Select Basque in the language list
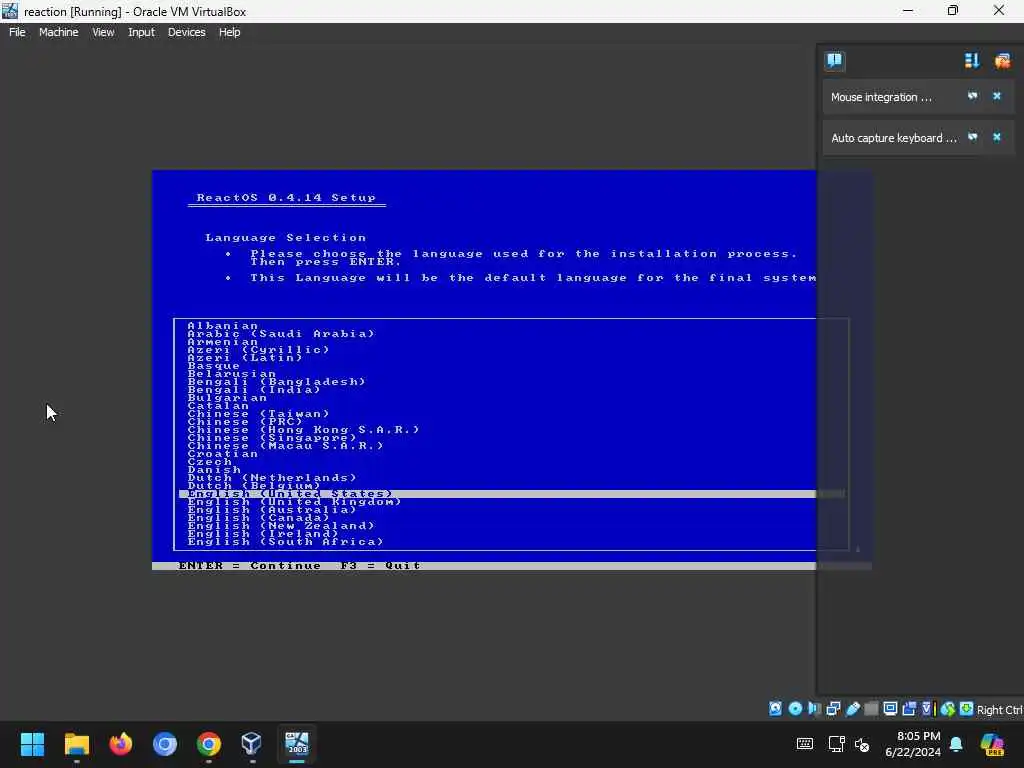The height and width of the screenshot is (768, 1024). [x=214, y=365]
